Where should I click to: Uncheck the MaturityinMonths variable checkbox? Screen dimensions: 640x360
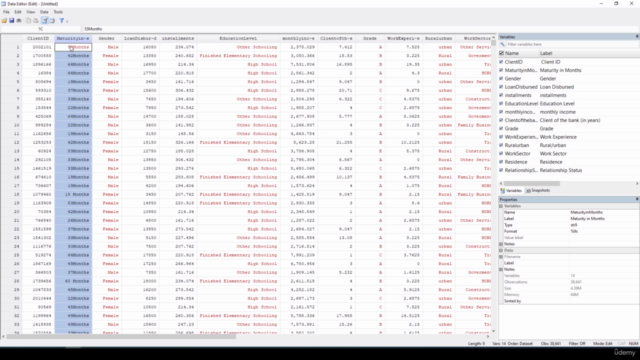(501, 70)
